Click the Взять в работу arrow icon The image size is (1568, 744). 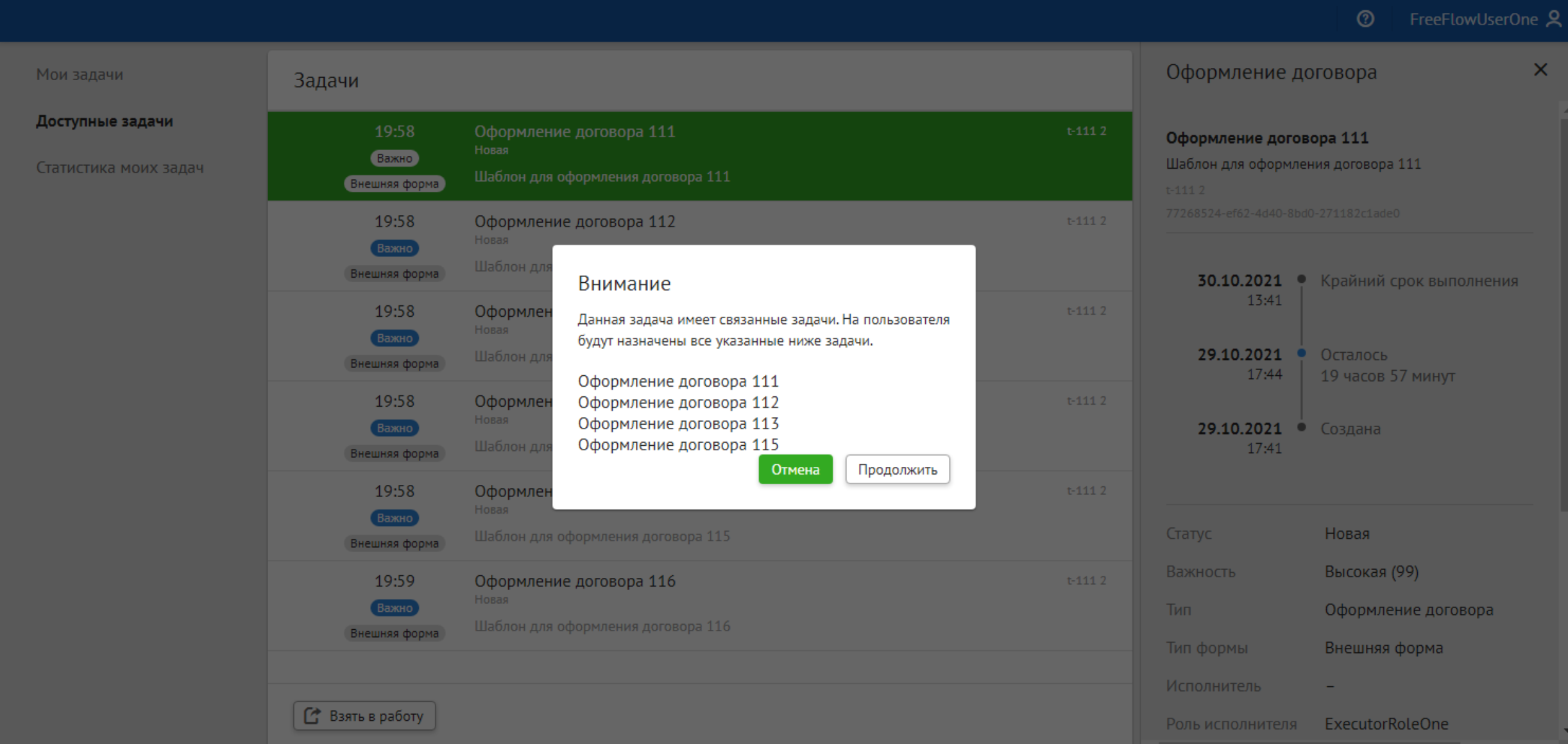pos(312,716)
